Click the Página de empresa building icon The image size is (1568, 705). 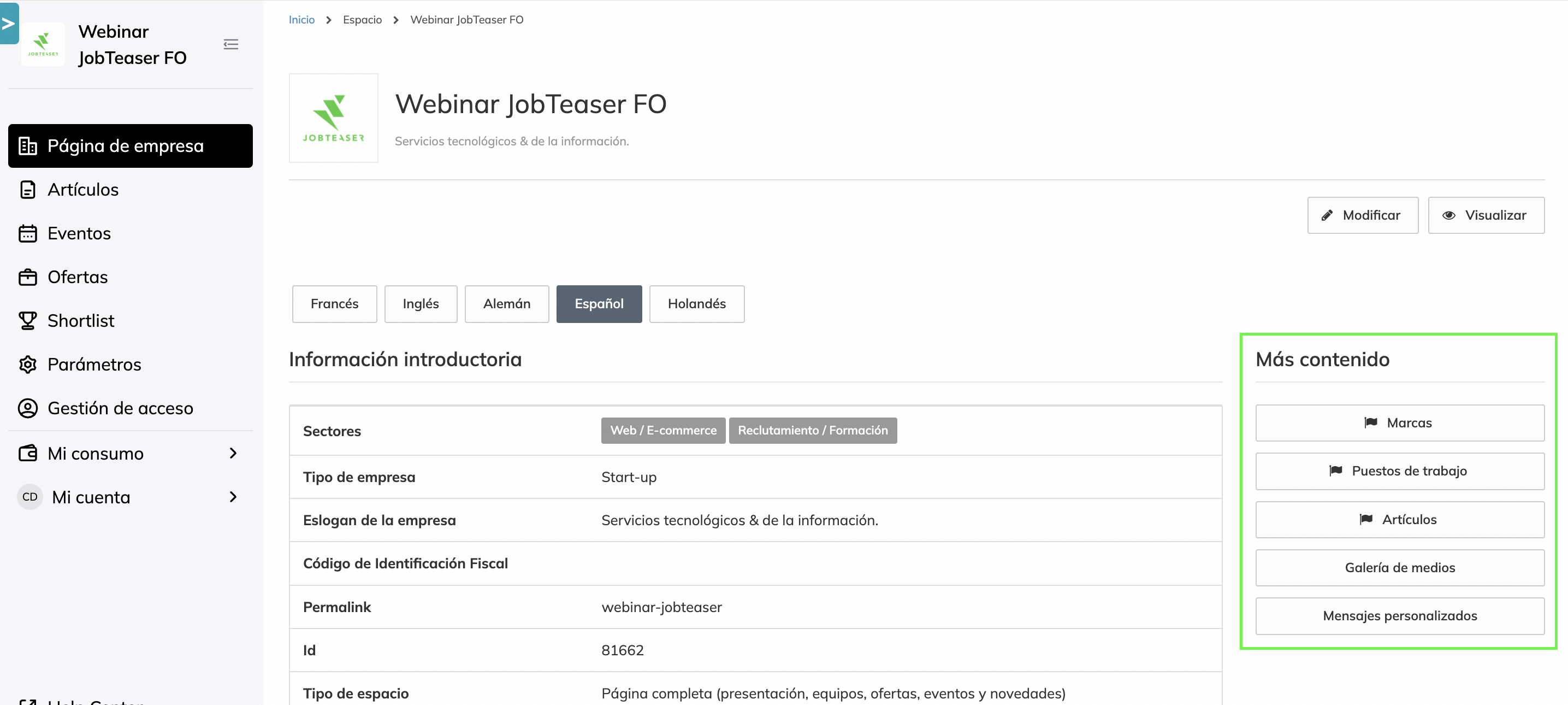click(27, 145)
